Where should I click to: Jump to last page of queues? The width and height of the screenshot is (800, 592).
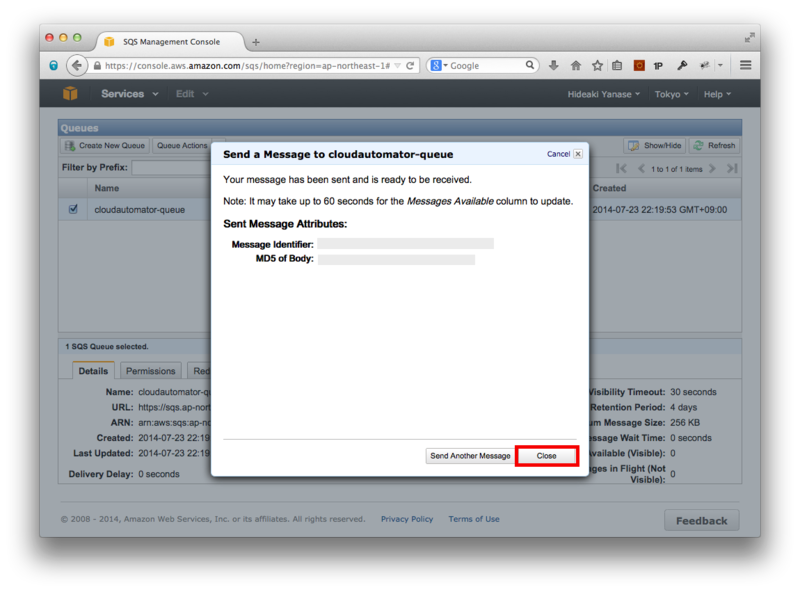pos(732,168)
